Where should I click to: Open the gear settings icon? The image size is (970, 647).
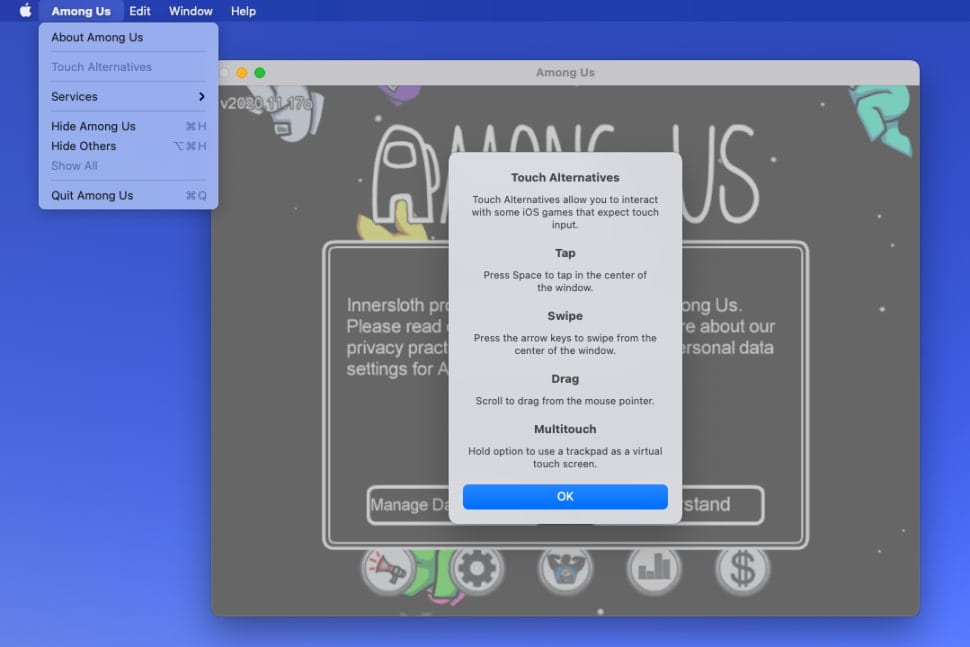[x=477, y=568]
